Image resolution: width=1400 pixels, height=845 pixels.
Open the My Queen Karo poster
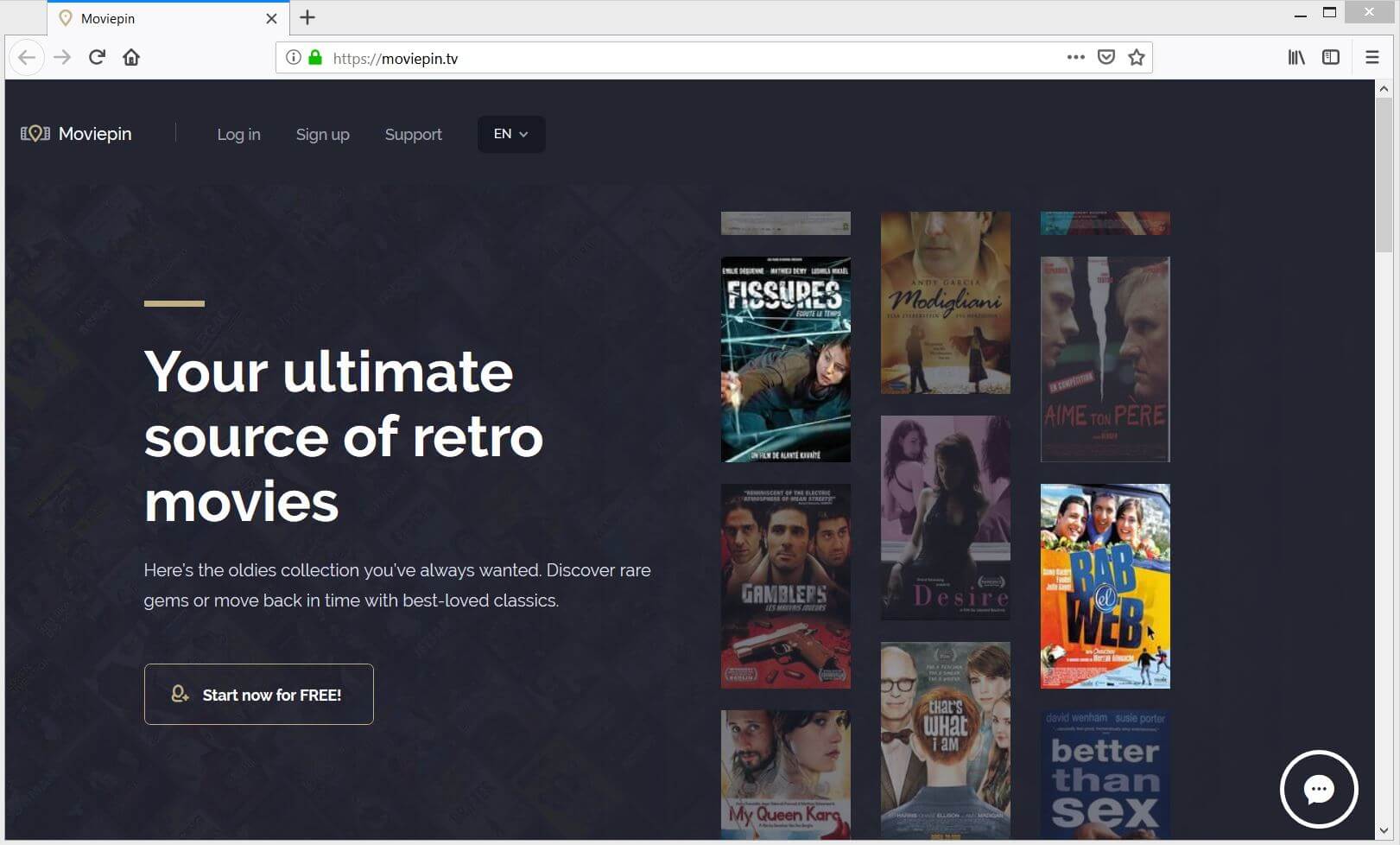tap(786, 774)
